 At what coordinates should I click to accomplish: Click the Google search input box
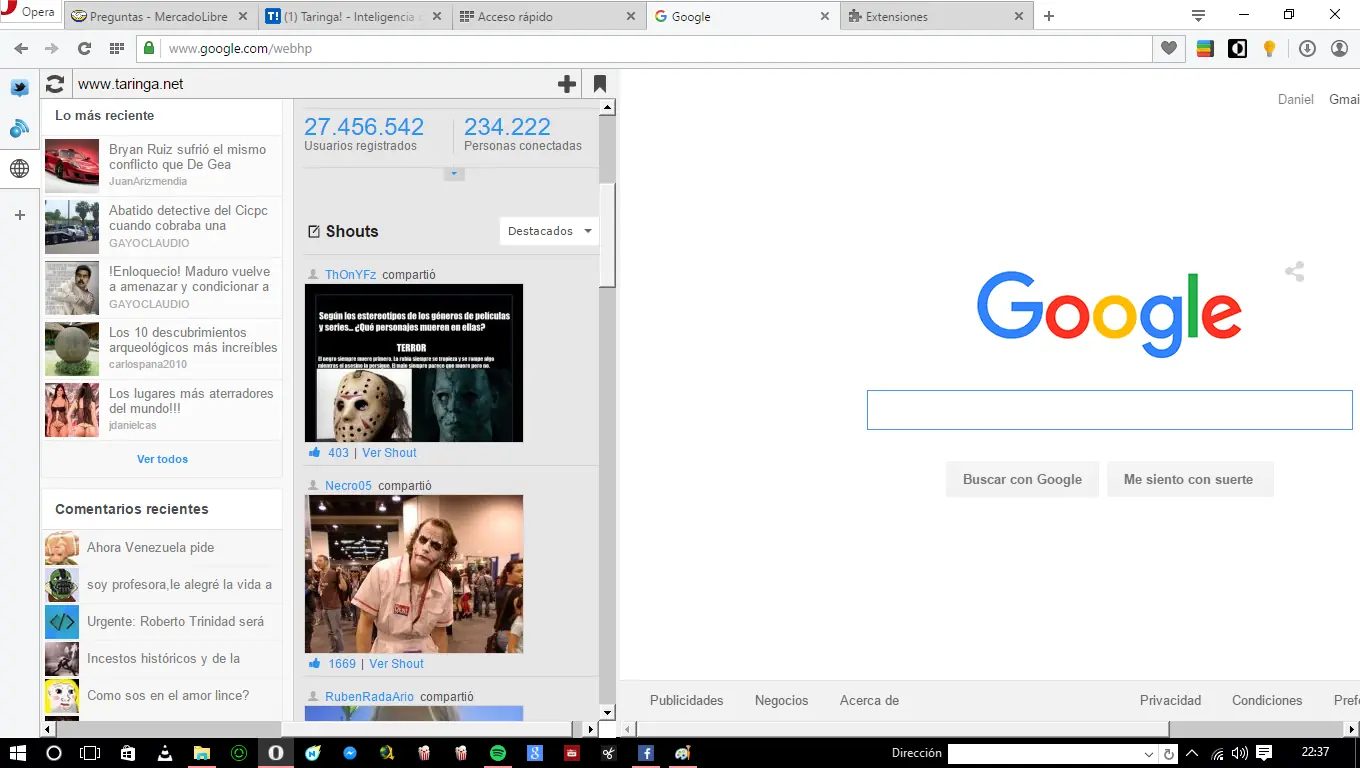1109,410
